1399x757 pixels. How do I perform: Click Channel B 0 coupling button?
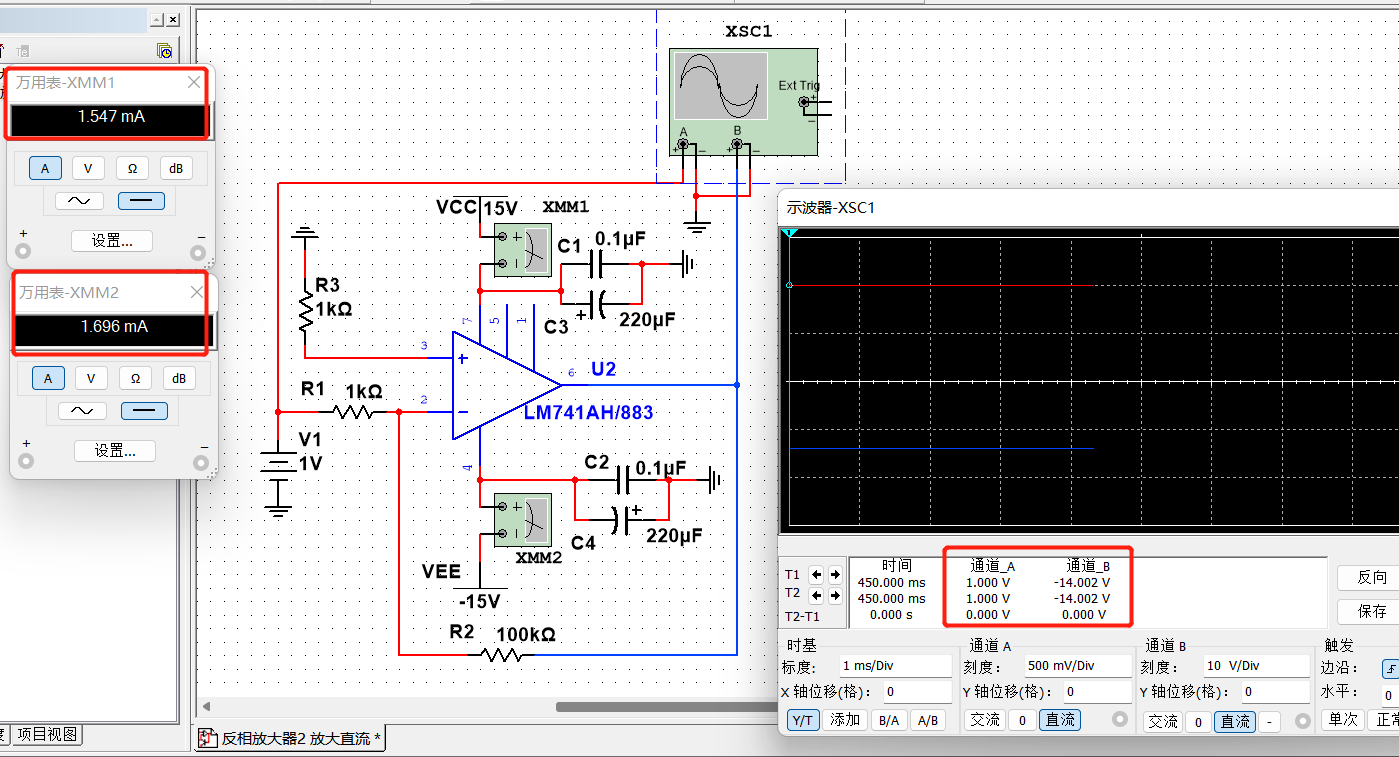point(1197,721)
